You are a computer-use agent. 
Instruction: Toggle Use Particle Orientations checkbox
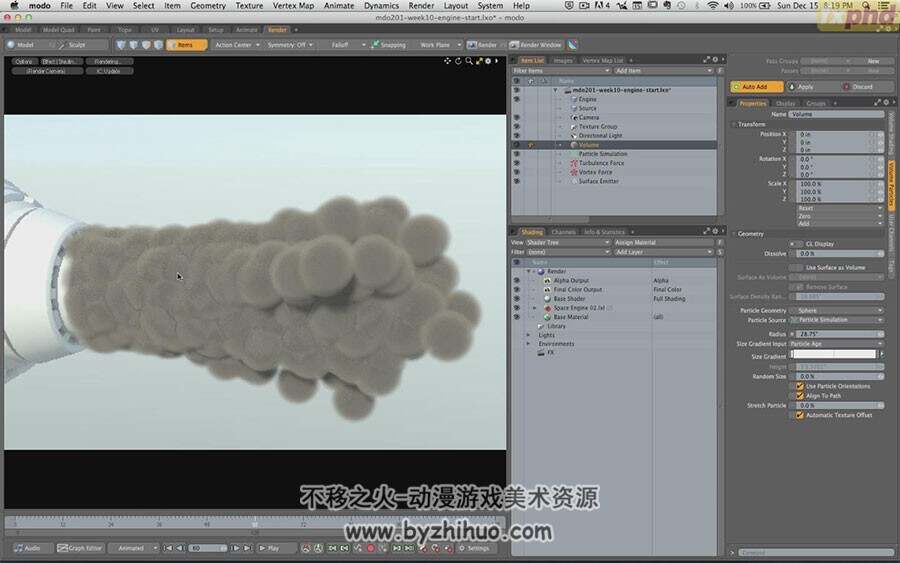click(800, 386)
